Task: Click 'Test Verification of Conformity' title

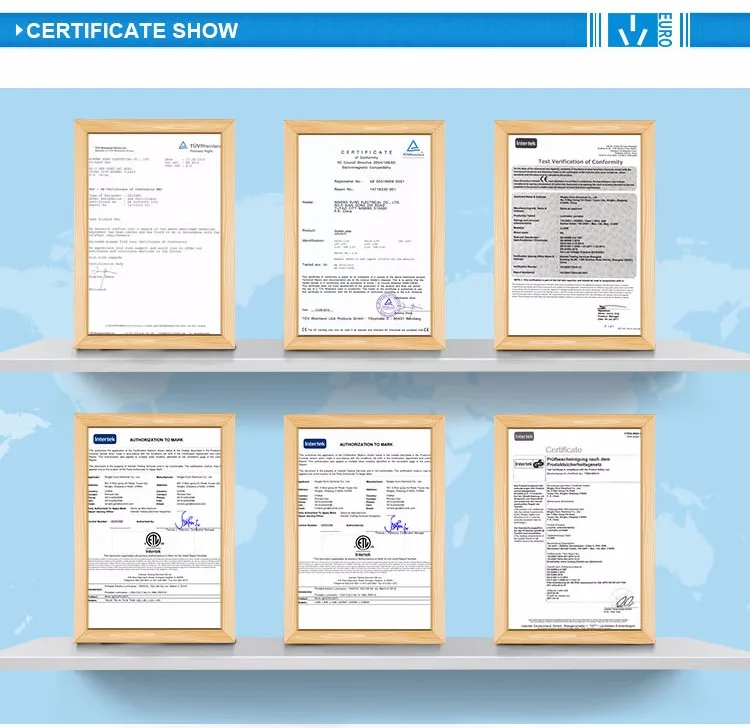Action: point(580,162)
